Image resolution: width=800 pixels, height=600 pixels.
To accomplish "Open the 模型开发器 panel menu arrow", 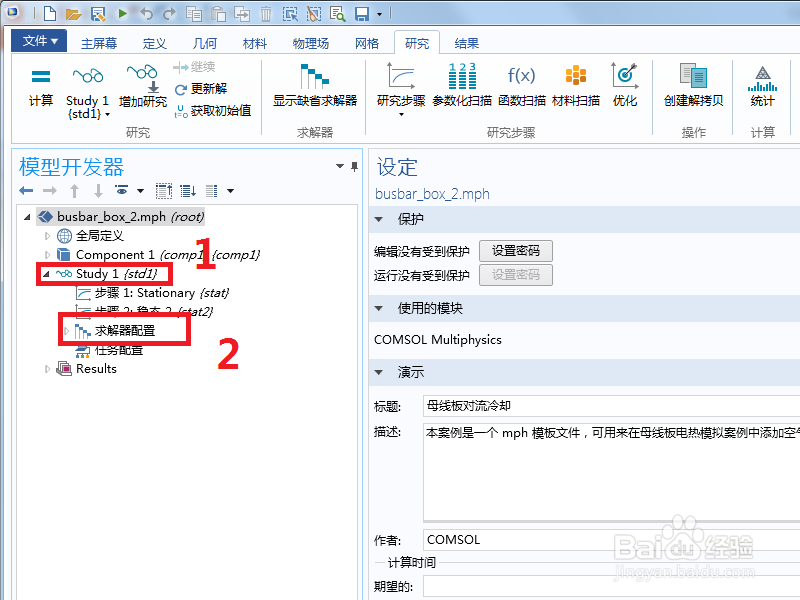I will coord(340,166).
